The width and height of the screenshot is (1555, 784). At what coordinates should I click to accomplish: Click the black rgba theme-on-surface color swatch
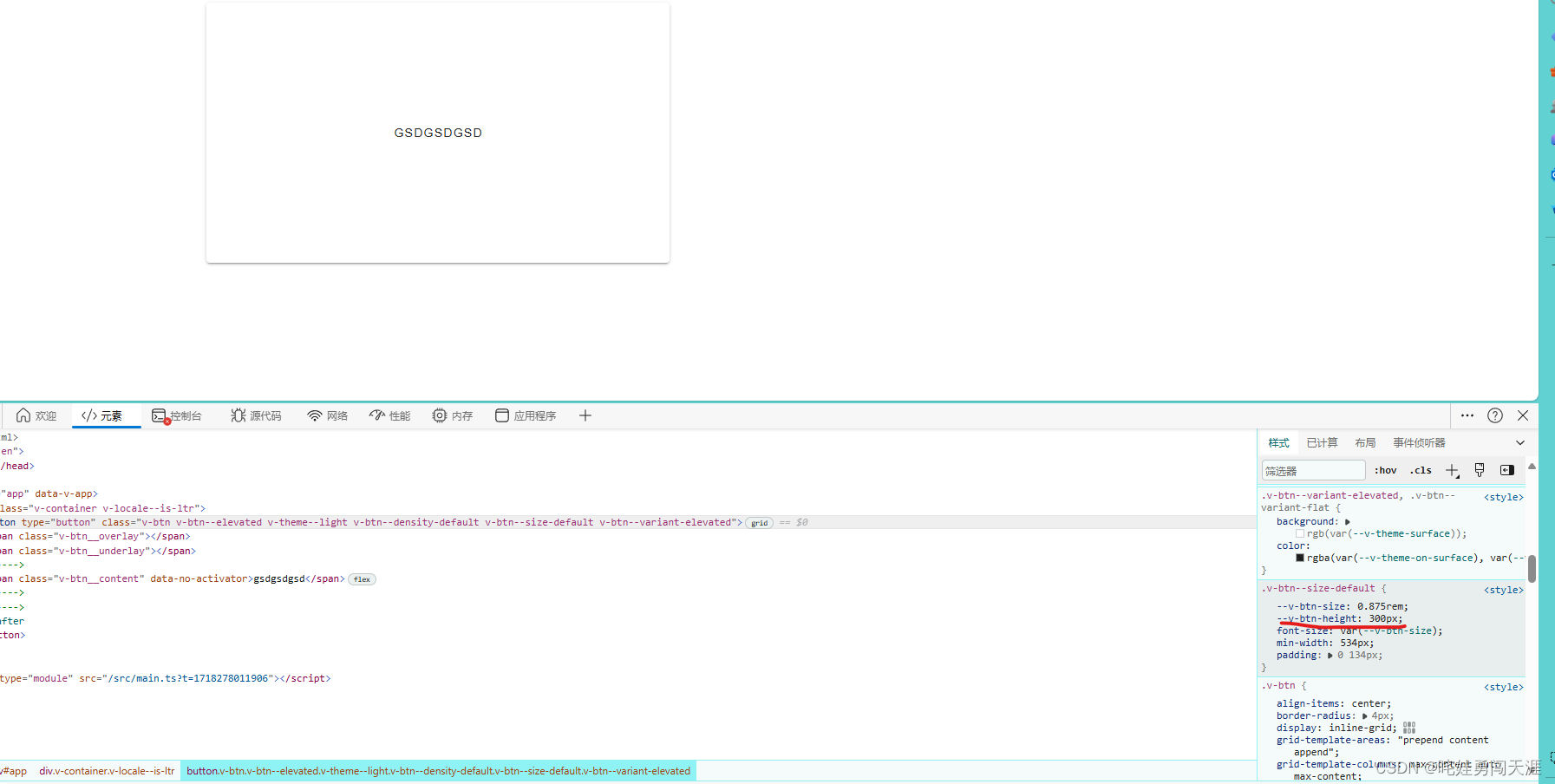coord(1300,558)
